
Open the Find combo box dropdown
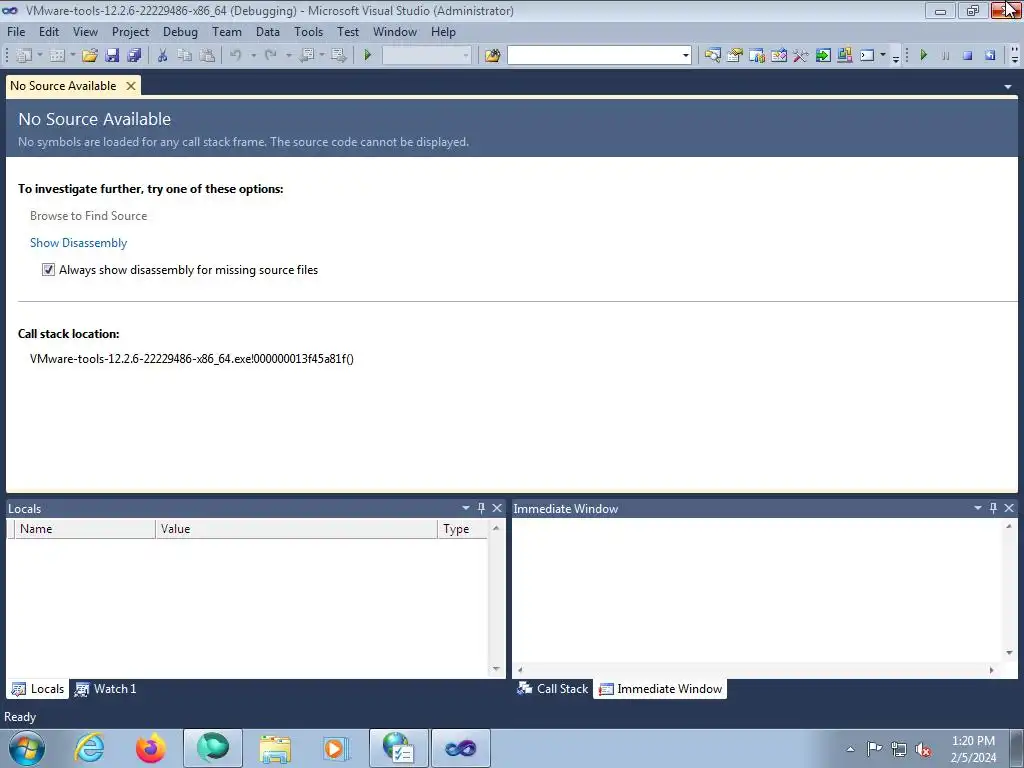pyautogui.click(x=685, y=56)
